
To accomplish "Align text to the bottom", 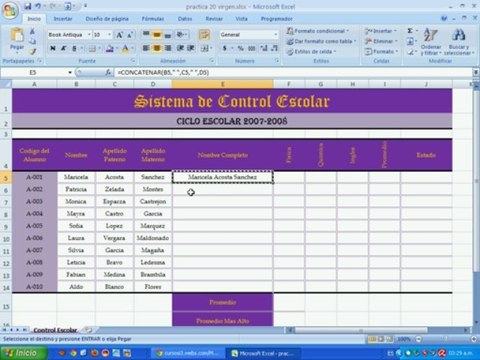I will tap(168, 34).
